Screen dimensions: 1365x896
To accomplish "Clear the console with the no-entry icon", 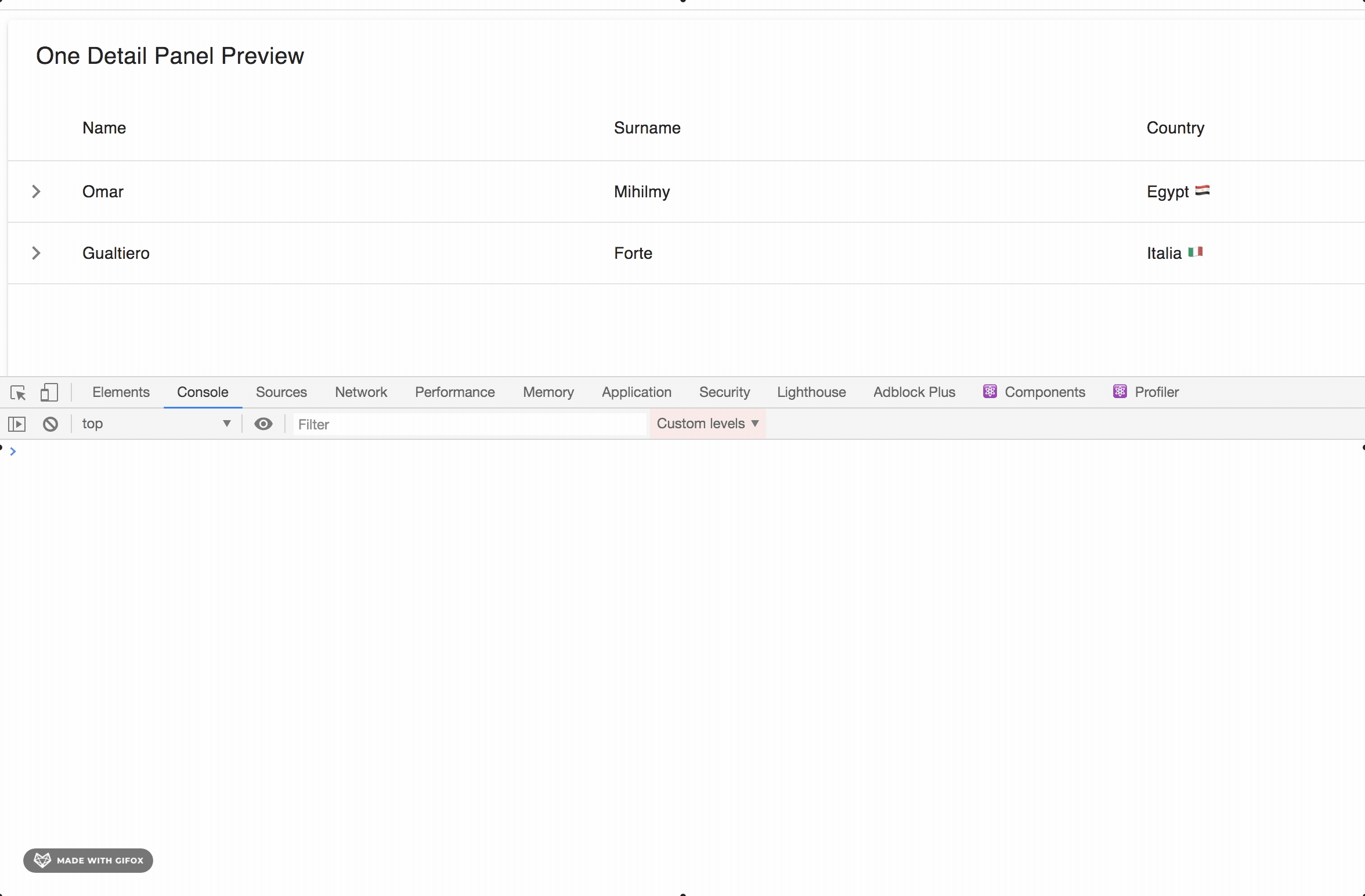I will [x=50, y=424].
